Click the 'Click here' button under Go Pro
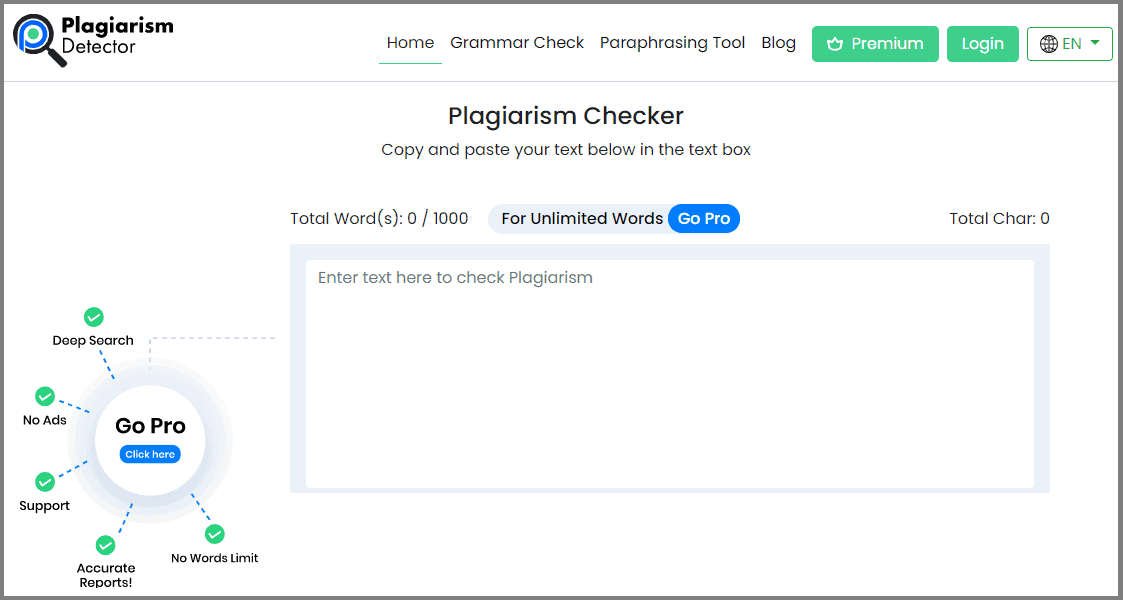This screenshot has height=600, width=1123. point(150,454)
